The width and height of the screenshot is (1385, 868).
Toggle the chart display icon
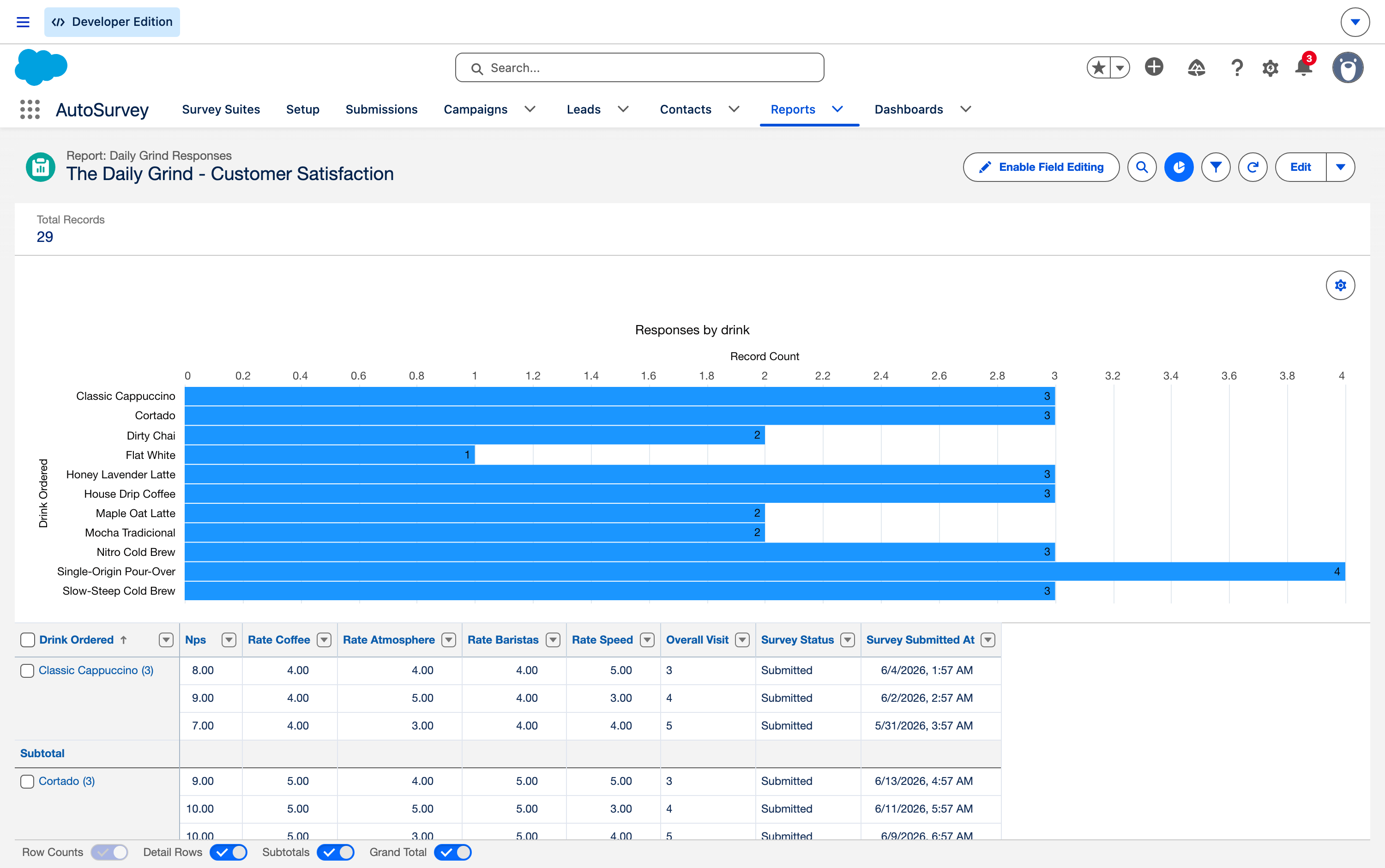[1178, 167]
